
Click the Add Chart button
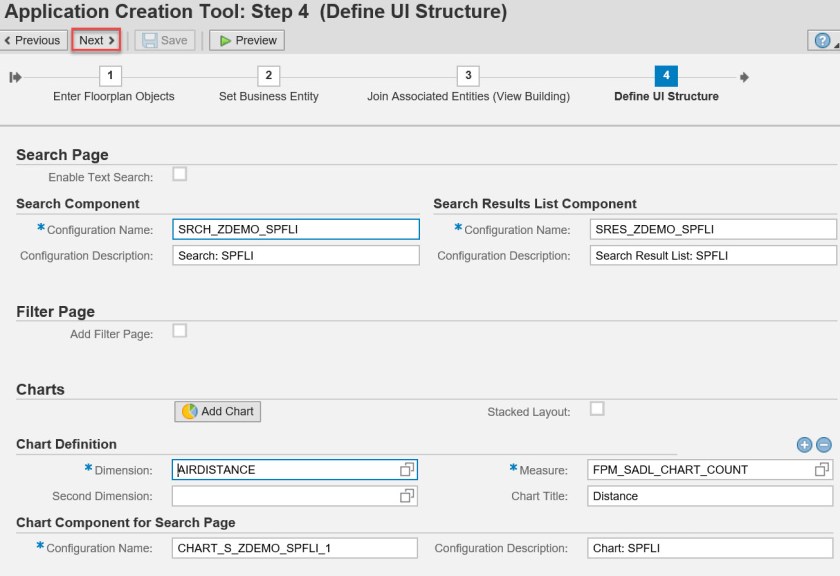pos(218,411)
